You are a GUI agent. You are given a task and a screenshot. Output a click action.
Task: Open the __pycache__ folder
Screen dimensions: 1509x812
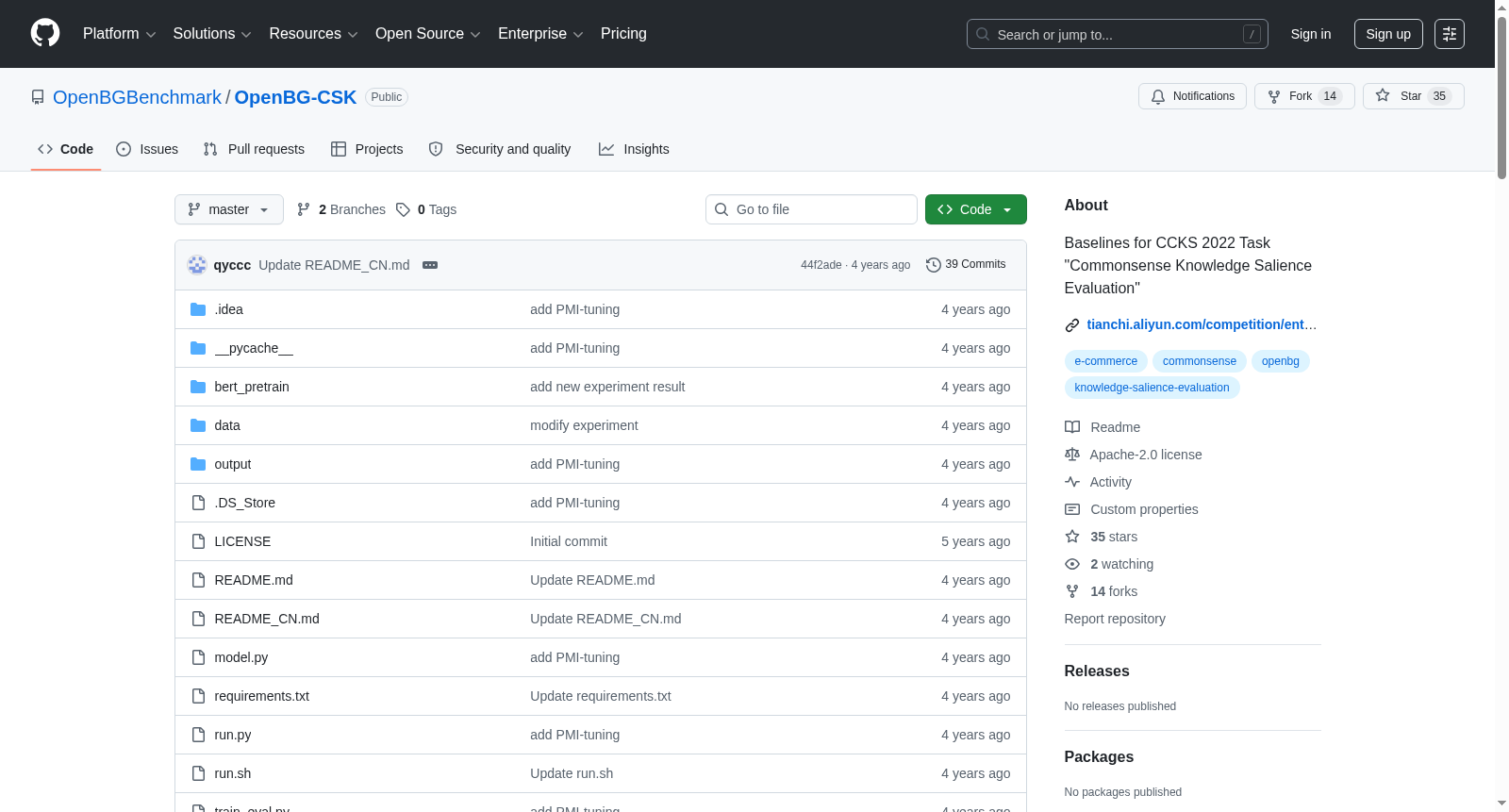coord(254,348)
